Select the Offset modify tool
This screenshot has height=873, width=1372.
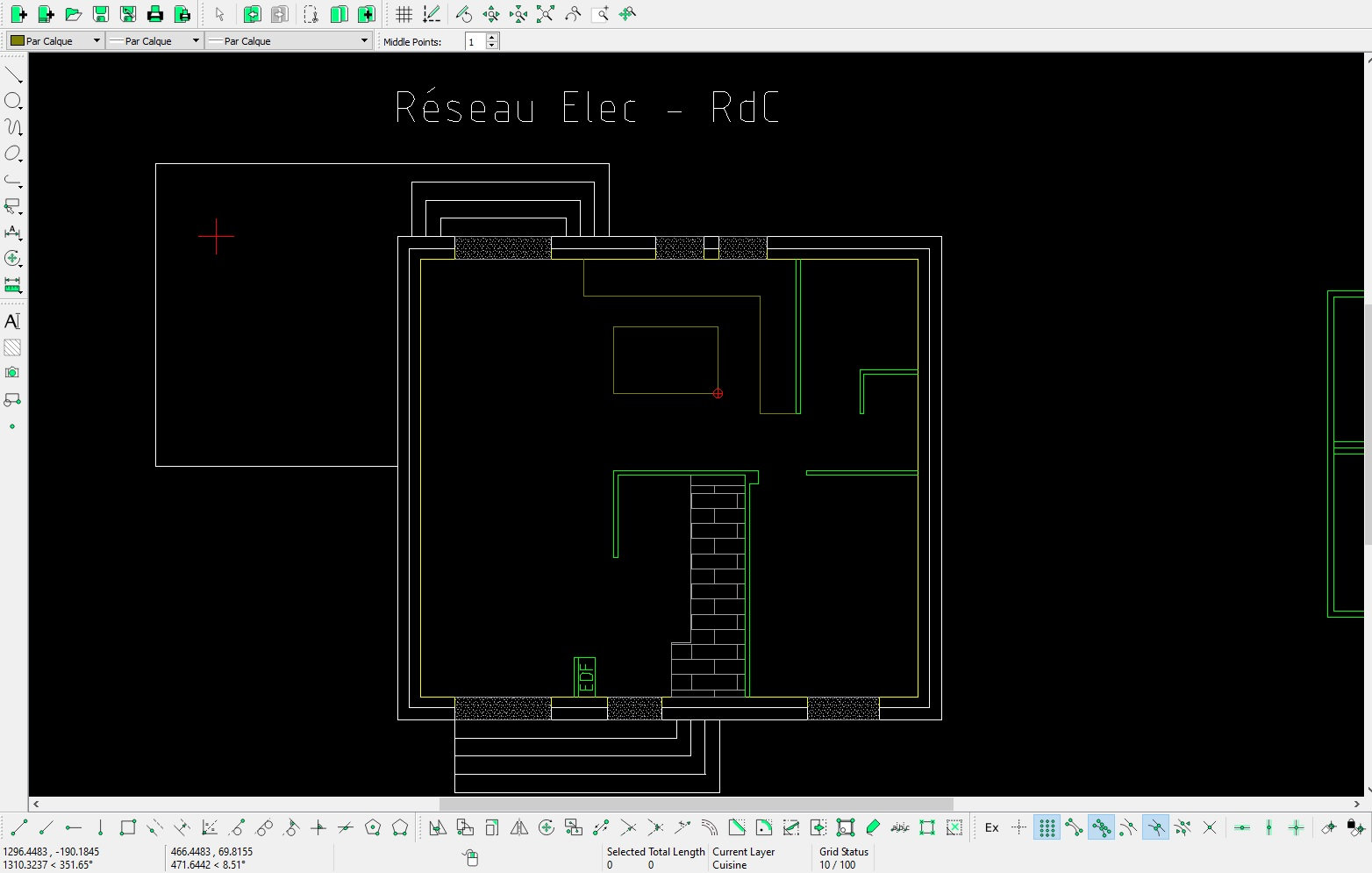[x=710, y=827]
